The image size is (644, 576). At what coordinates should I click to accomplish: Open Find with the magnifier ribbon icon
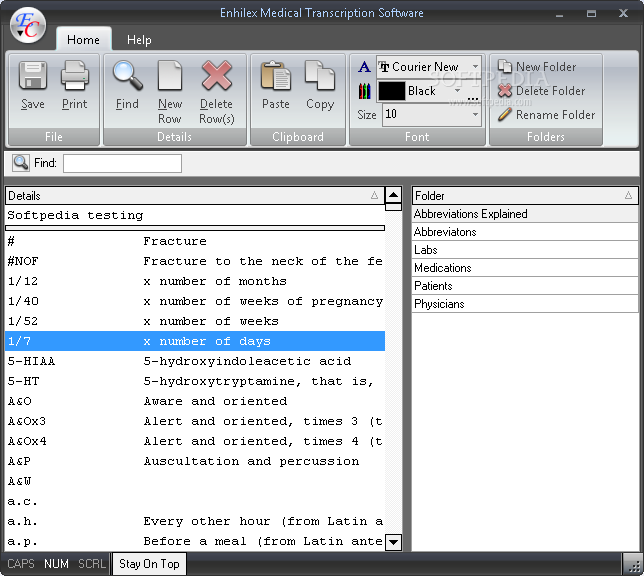[128, 76]
